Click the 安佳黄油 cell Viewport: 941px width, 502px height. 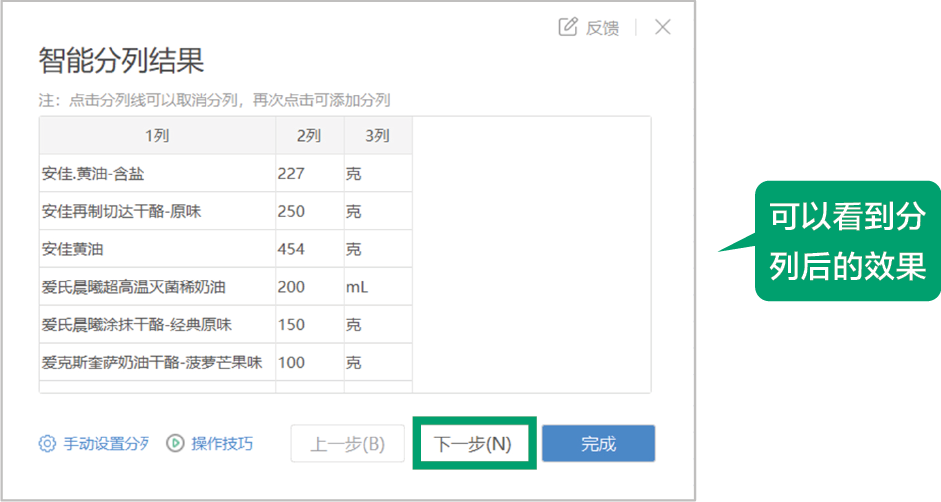click(73, 249)
